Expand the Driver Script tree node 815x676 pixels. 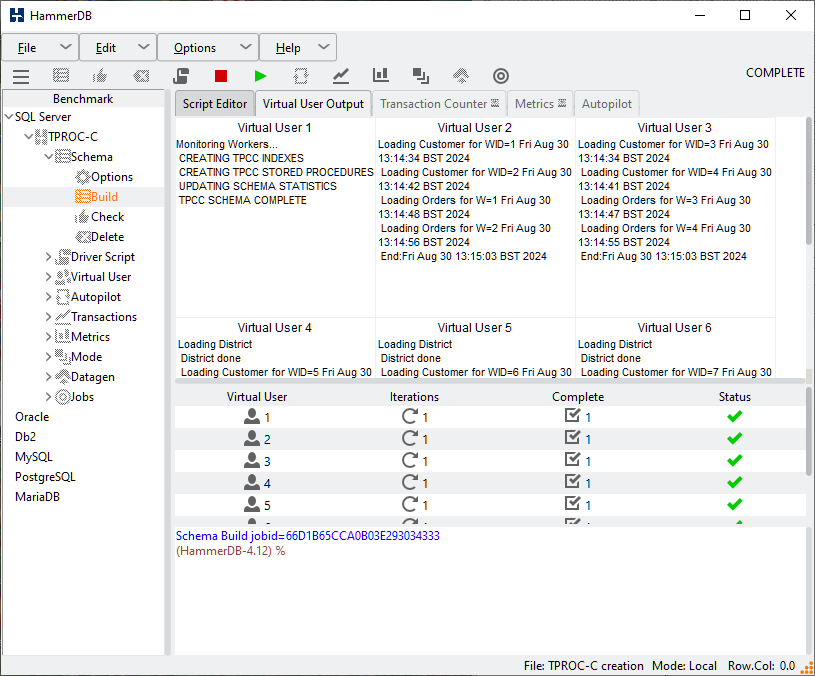(x=49, y=257)
